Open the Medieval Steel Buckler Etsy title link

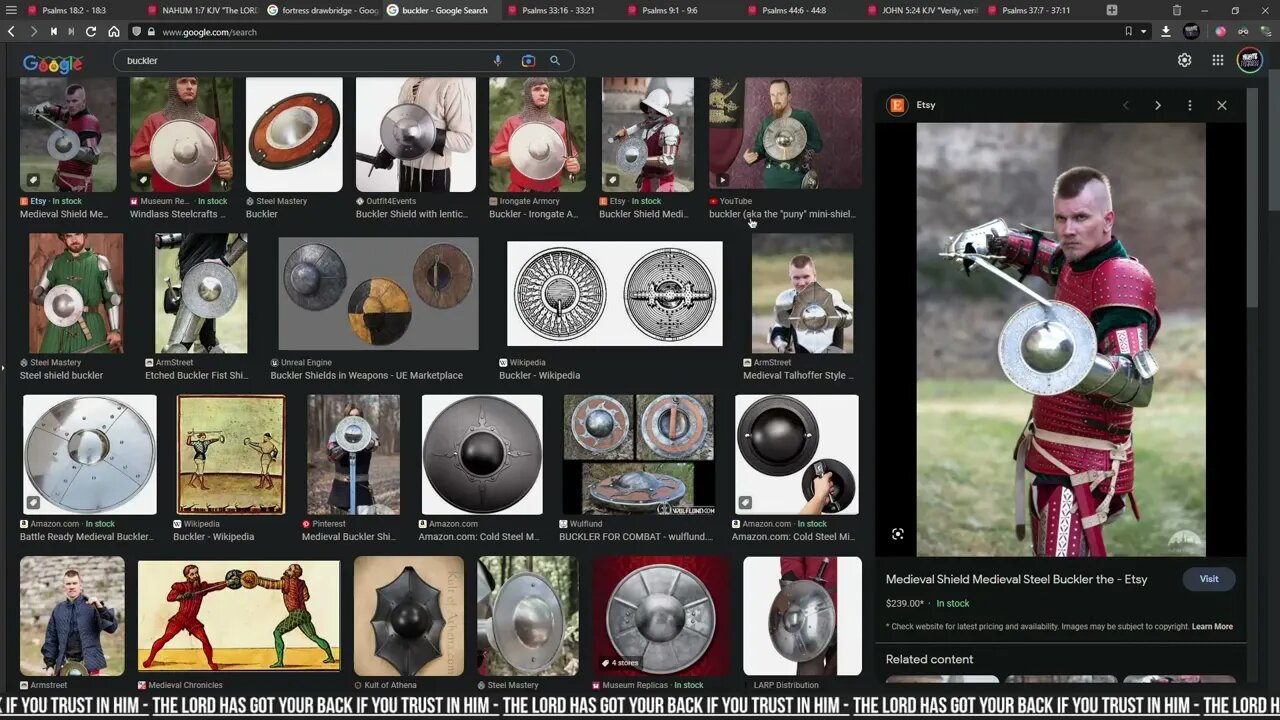[x=1016, y=580]
